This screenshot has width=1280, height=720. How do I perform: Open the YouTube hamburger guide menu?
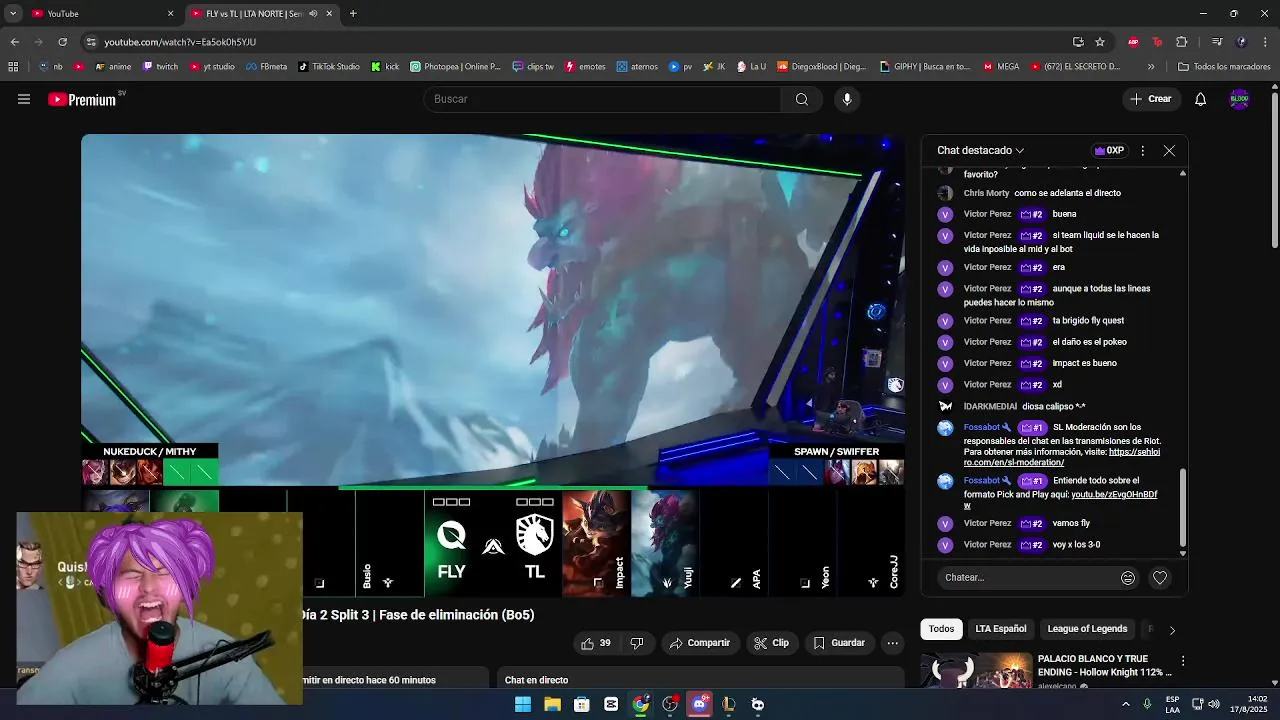point(24,99)
